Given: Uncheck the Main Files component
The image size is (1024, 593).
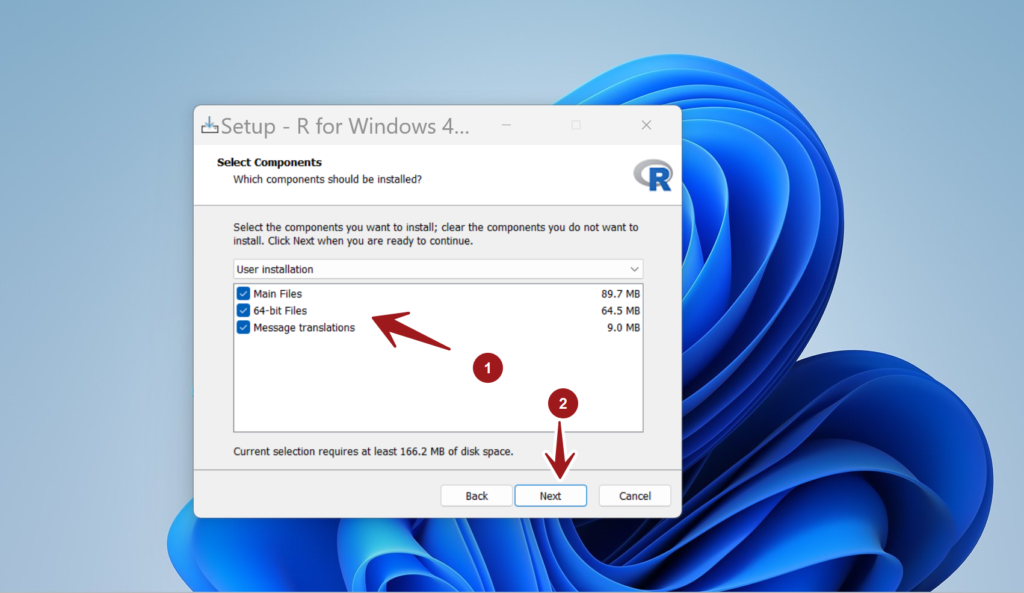Looking at the screenshot, I should coord(242,293).
